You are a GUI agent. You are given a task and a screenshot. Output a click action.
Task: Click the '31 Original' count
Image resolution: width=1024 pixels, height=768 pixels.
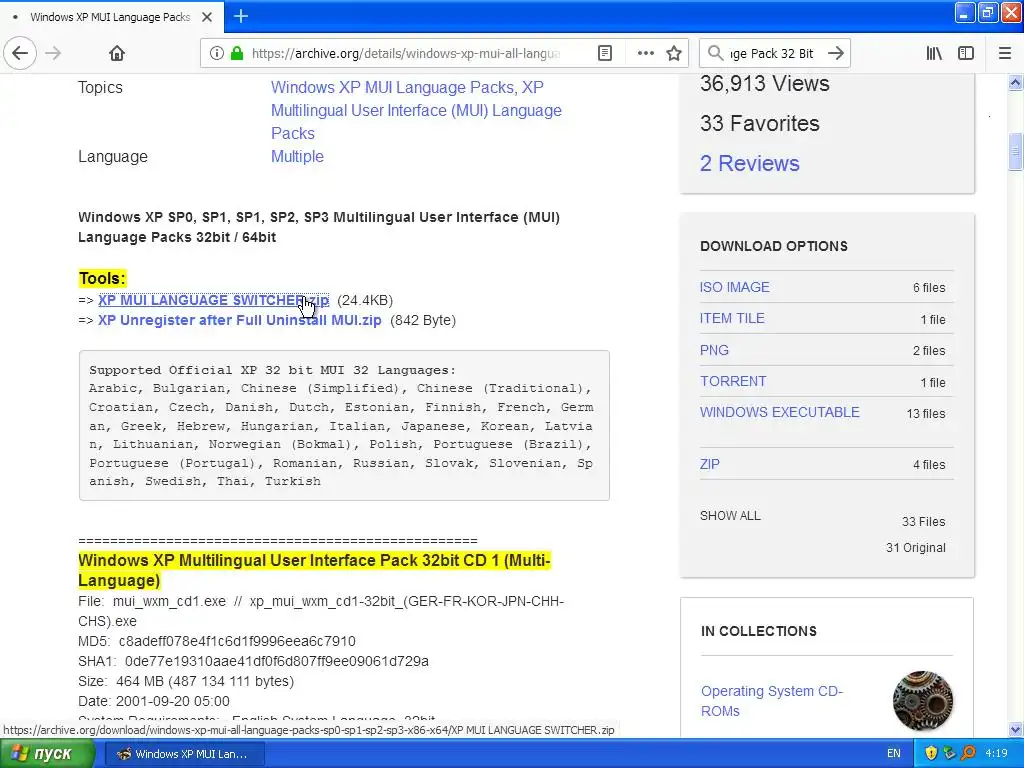pos(916,547)
